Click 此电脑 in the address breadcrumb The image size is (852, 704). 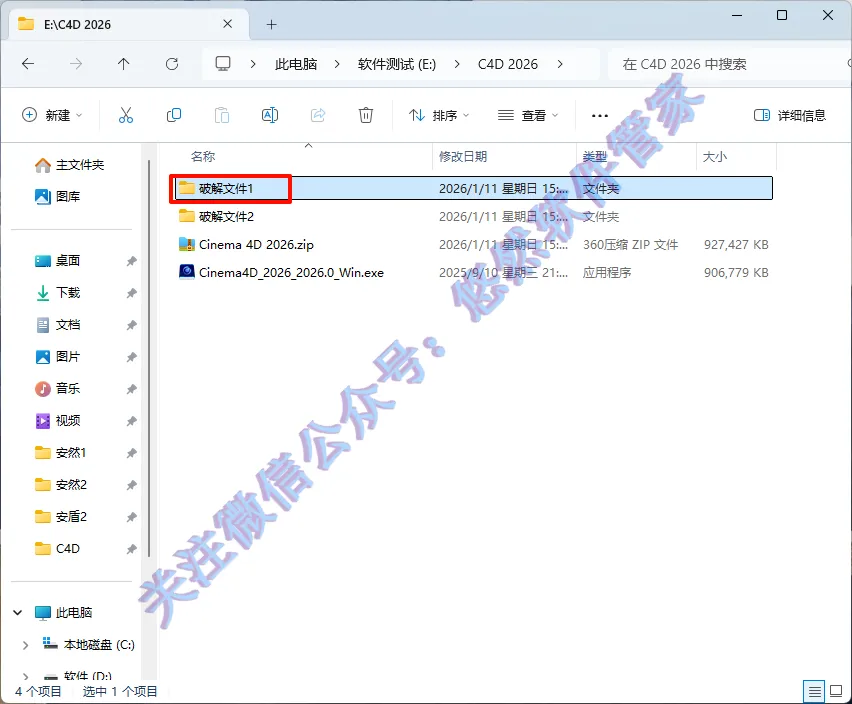click(x=296, y=64)
